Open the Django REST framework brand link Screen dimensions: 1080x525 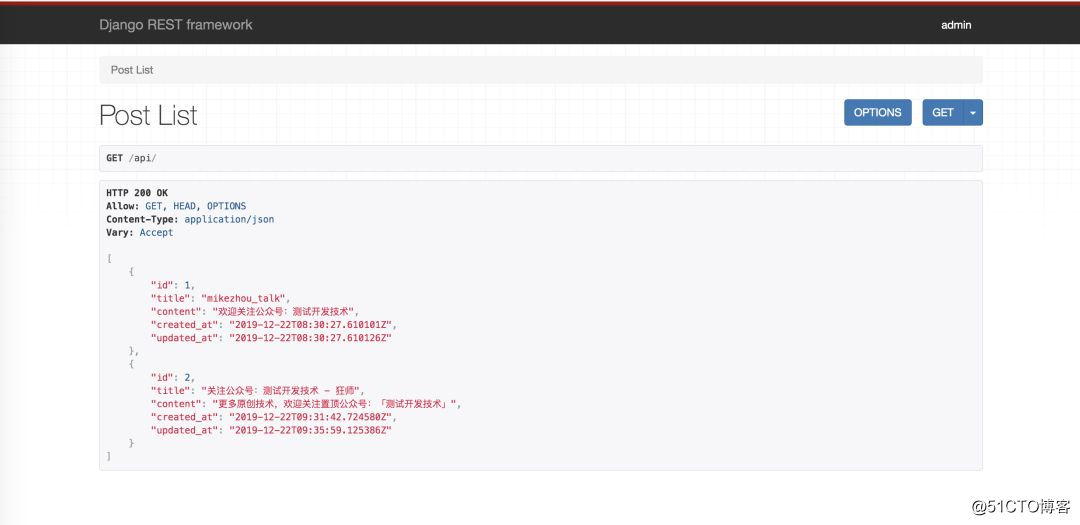[176, 25]
